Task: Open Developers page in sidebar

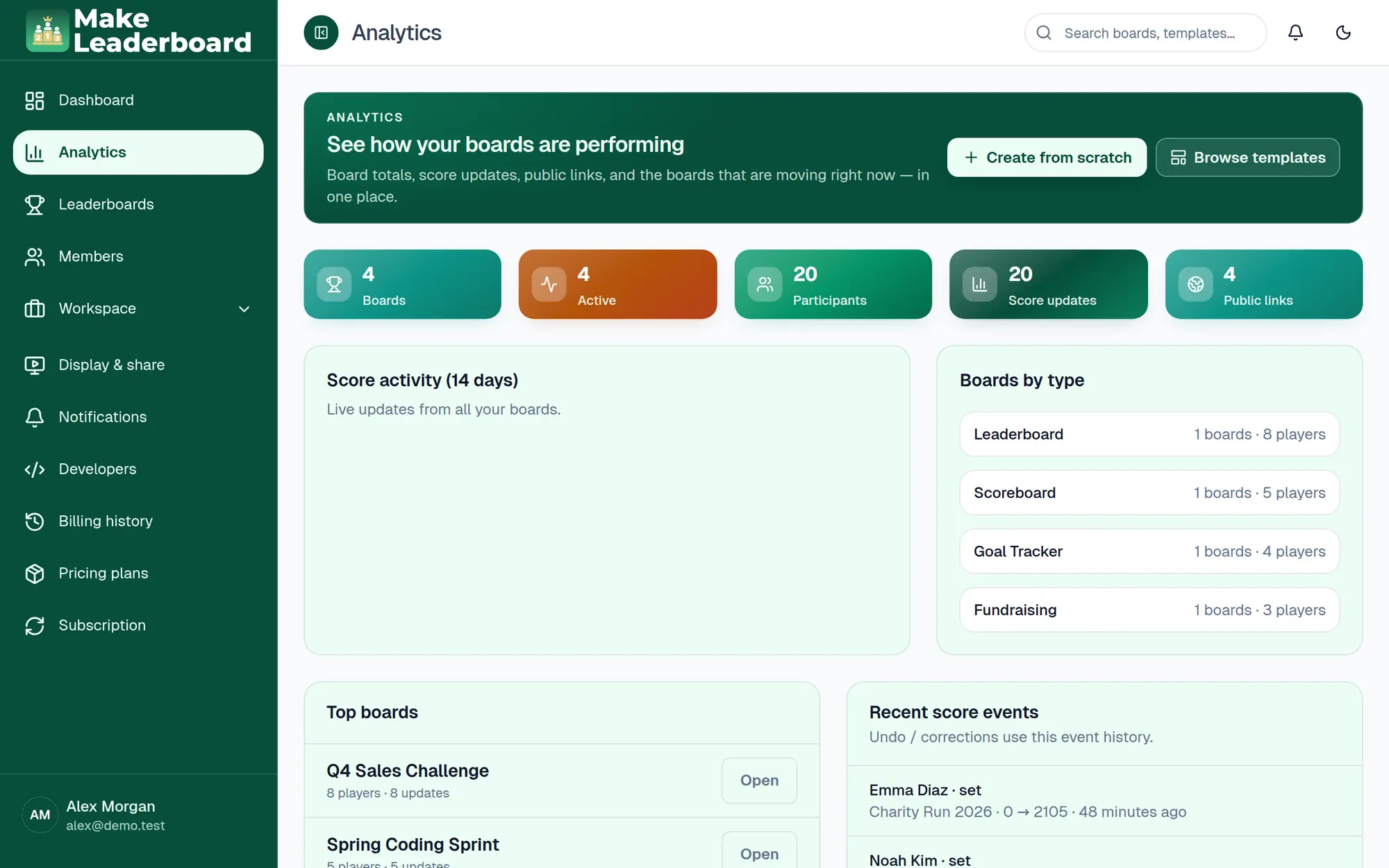Action: coord(138,469)
